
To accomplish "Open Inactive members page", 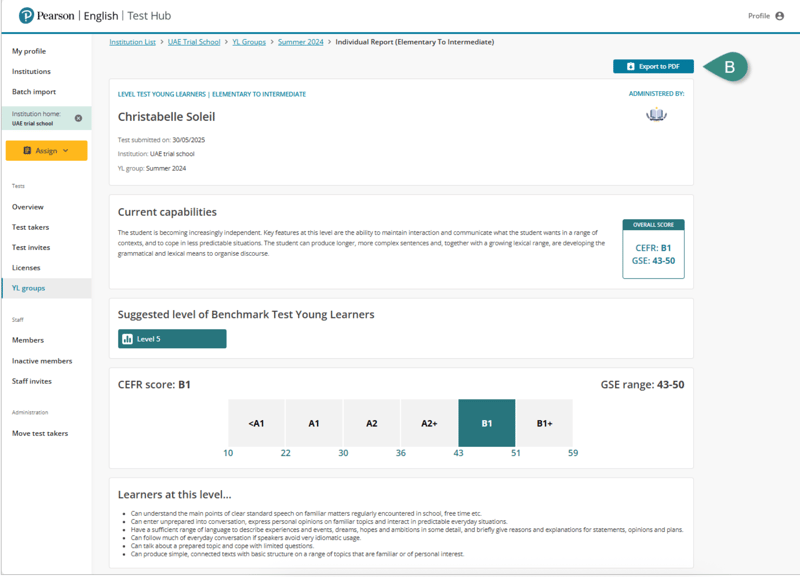I will 42,361.
